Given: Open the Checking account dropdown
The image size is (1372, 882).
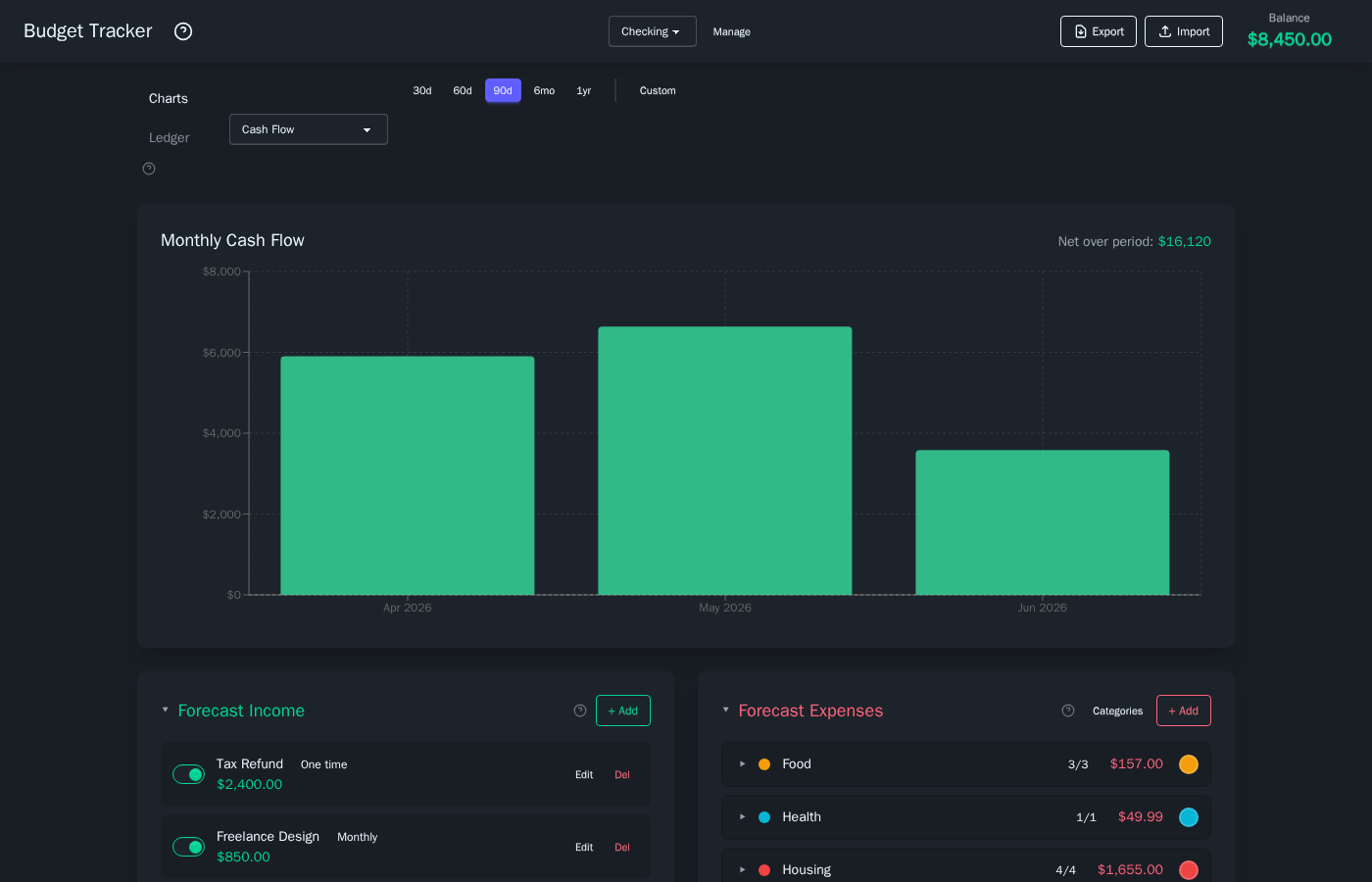Looking at the screenshot, I should pyautogui.click(x=652, y=31).
